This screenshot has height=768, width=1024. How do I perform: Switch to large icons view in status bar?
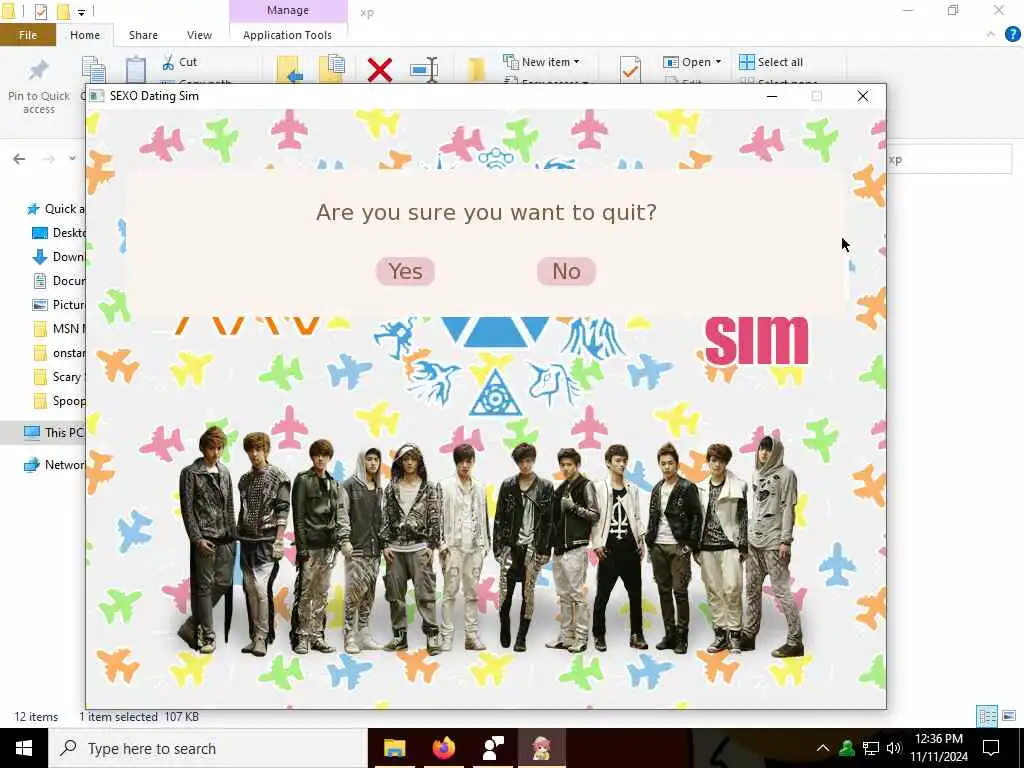click(x=1009, y=716)
